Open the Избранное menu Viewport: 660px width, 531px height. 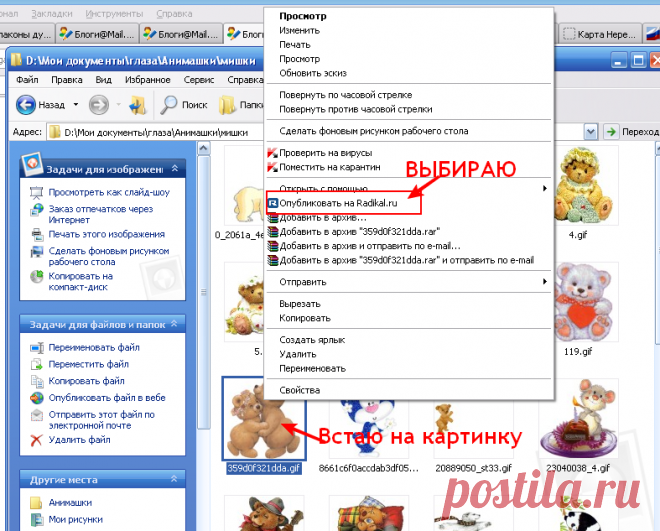click(147, 79)
